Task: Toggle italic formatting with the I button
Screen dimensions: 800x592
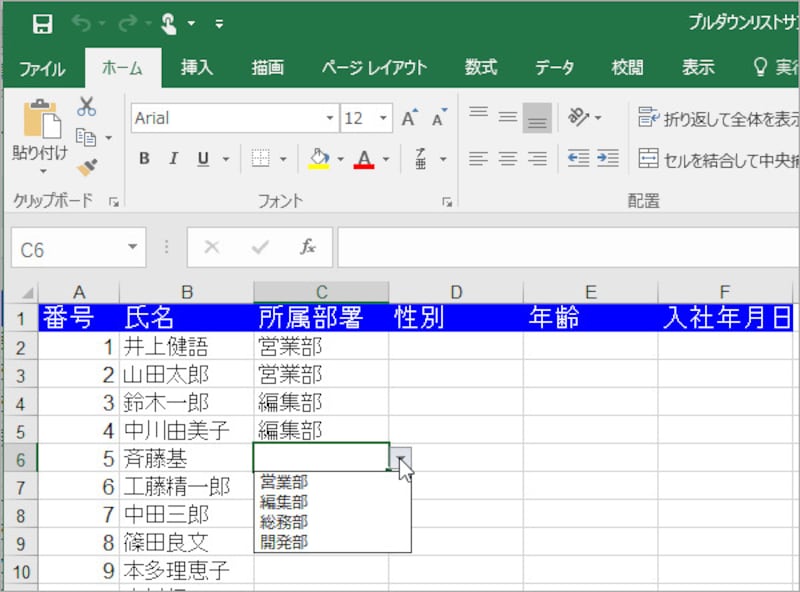Action: click(x=171, y=158)
